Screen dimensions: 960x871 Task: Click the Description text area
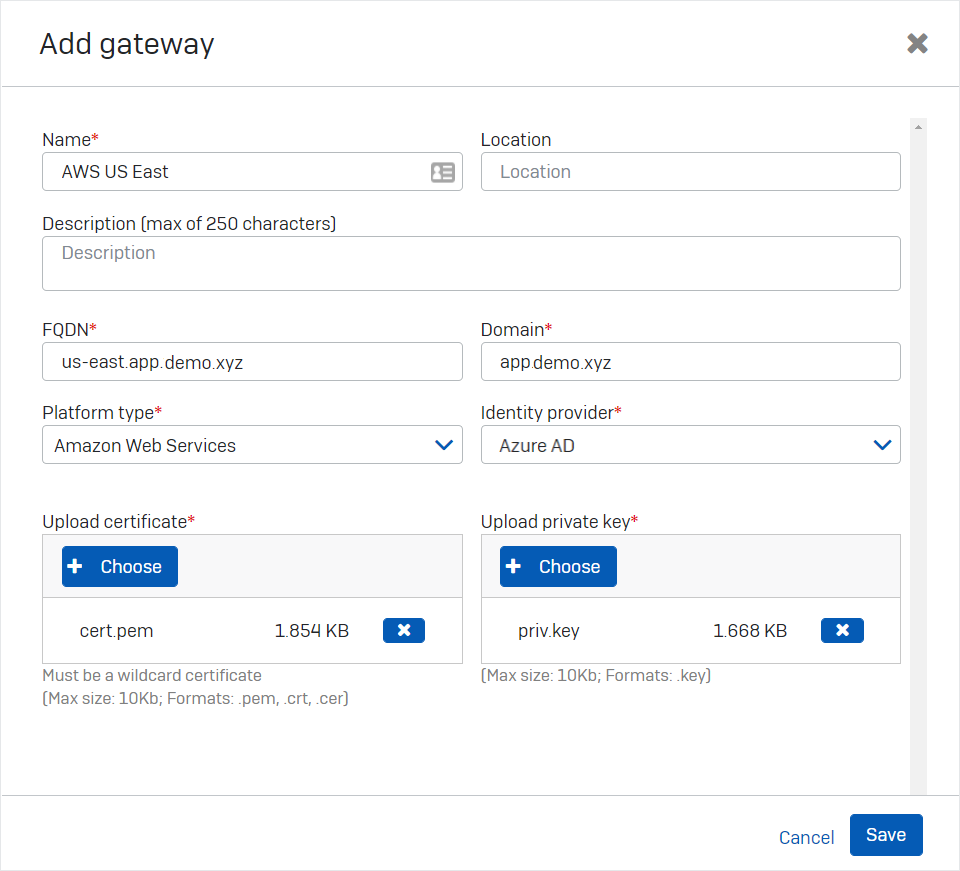point(471,264)
